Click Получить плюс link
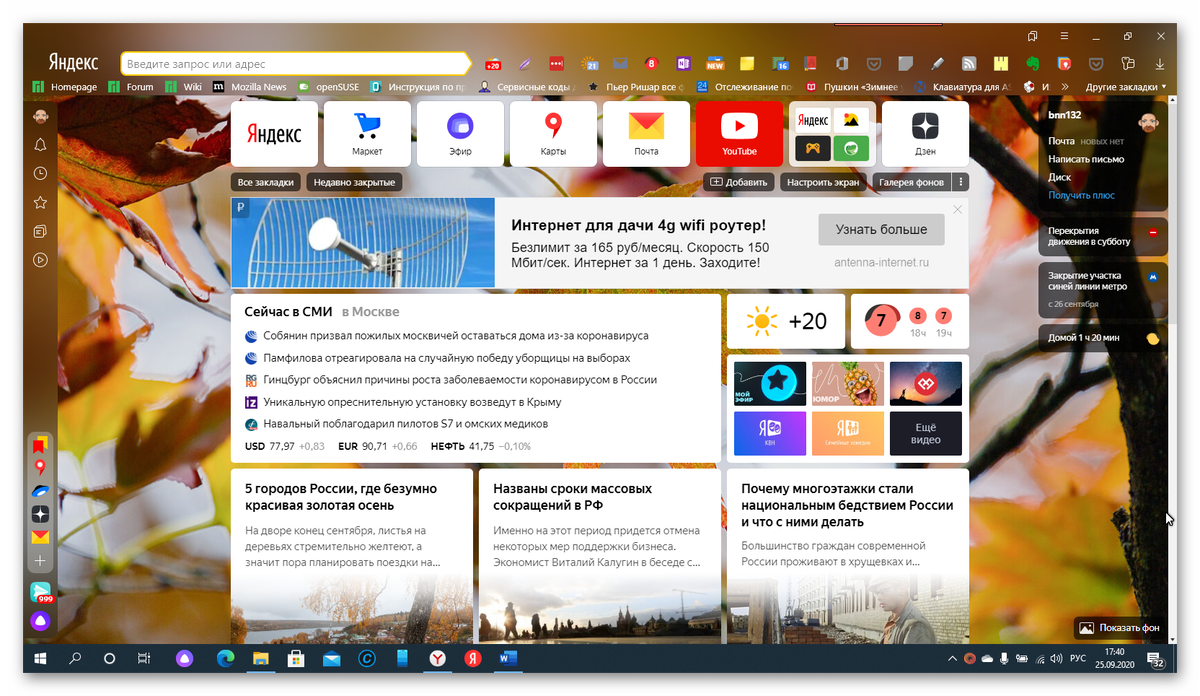 pyautogui.click(x=1081, y=196)
